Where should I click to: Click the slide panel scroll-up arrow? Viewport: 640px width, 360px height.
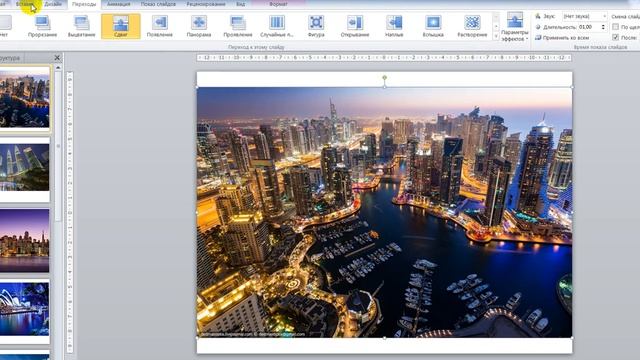click(x=58, y=67)
